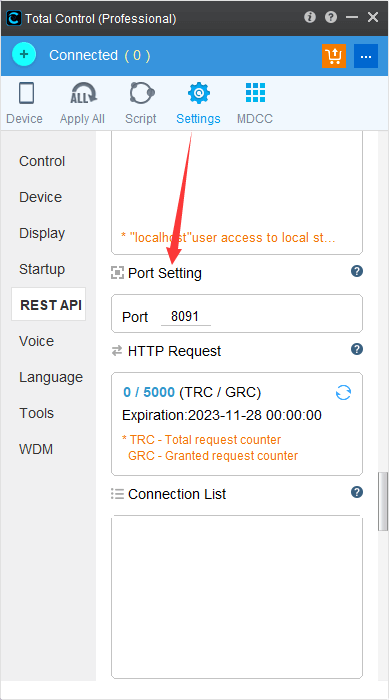Open the shopping cart purchase icon

[x=334, y=56]
